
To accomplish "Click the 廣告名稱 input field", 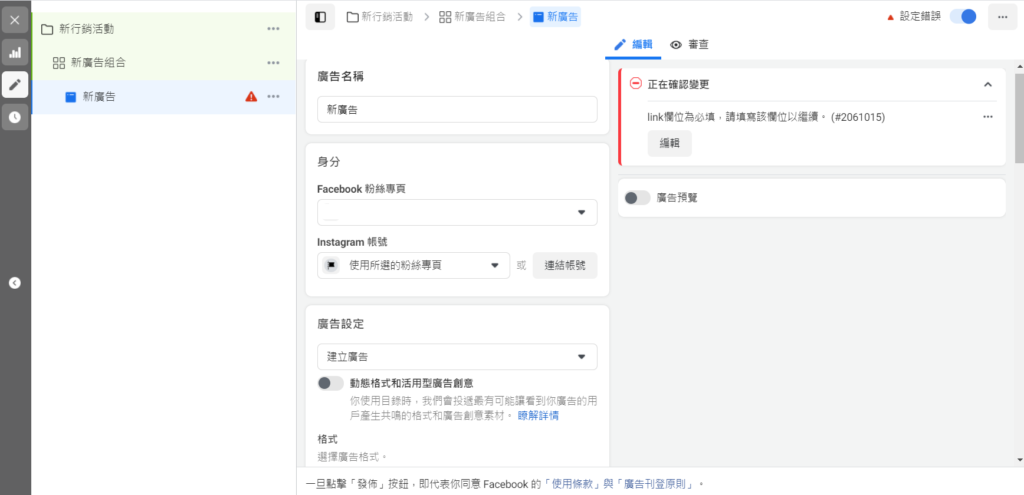I will tap(457, 110).
